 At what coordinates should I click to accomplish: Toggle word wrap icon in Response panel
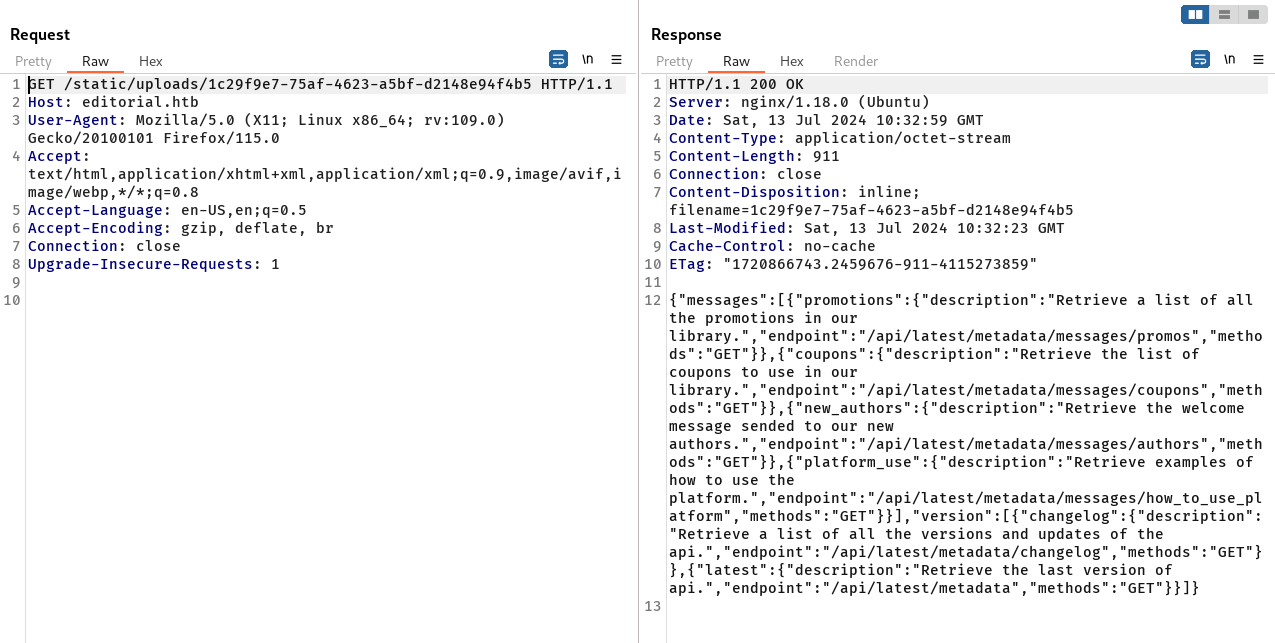1200,60
